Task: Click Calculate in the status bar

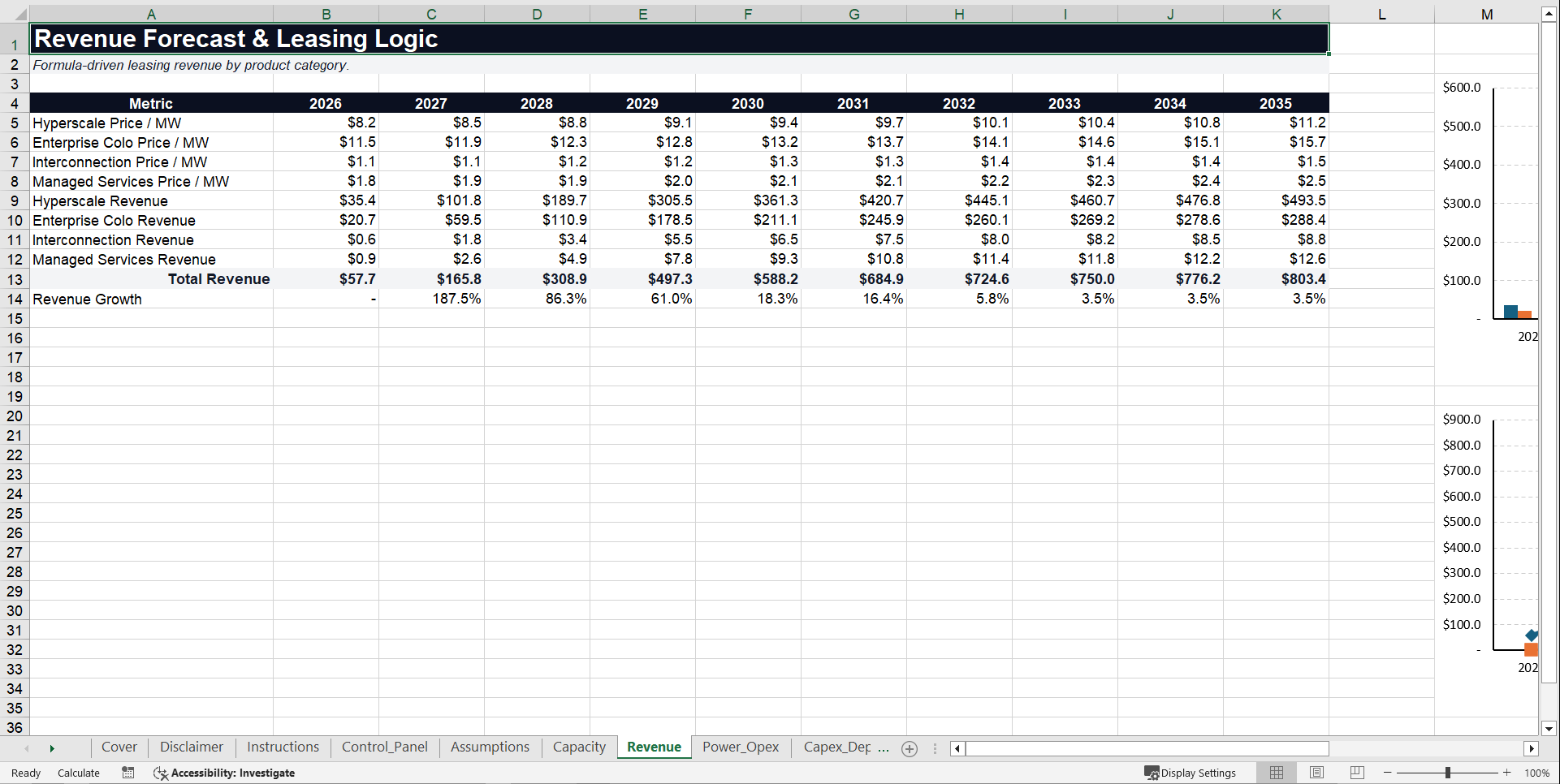Action: [x=79, y=773]
